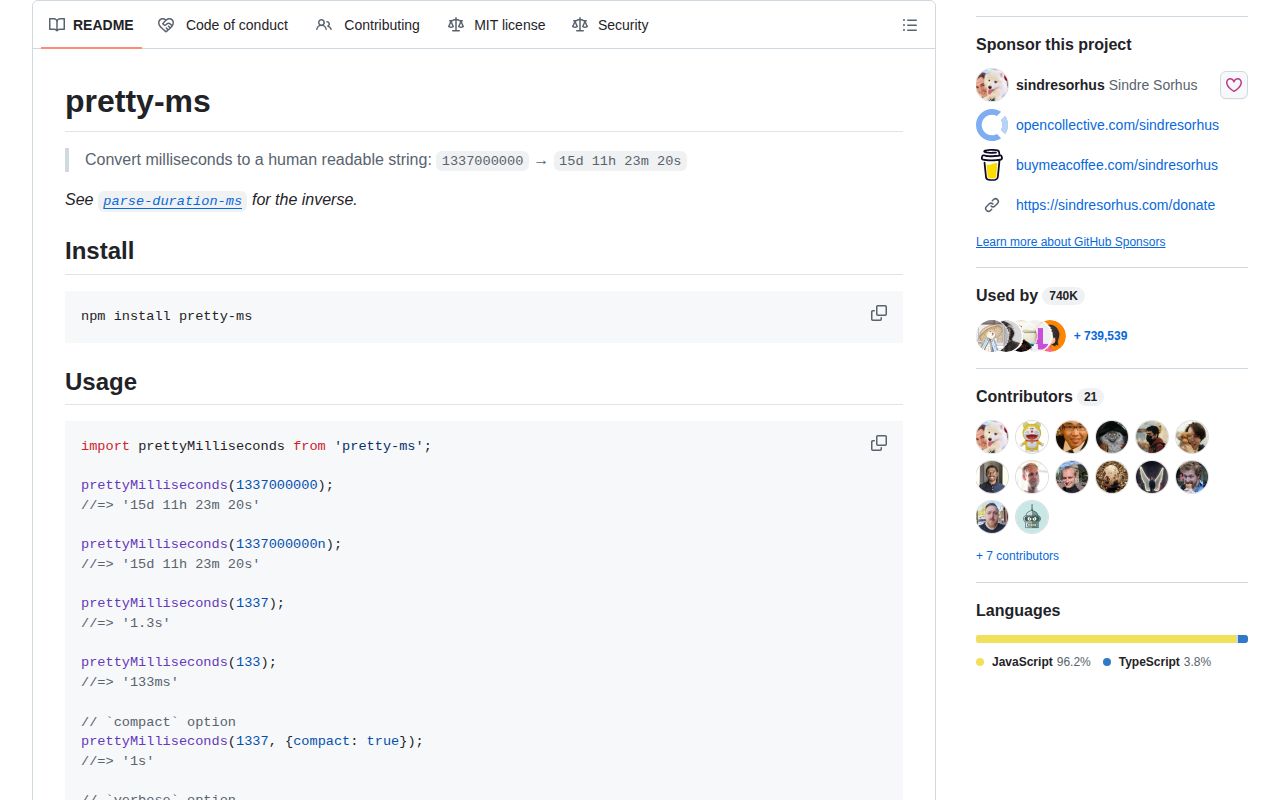Click the + 739,539 dependents link
This screenshot has width=1280, height=800.
pyautogui.click(x=1100, y=336)
